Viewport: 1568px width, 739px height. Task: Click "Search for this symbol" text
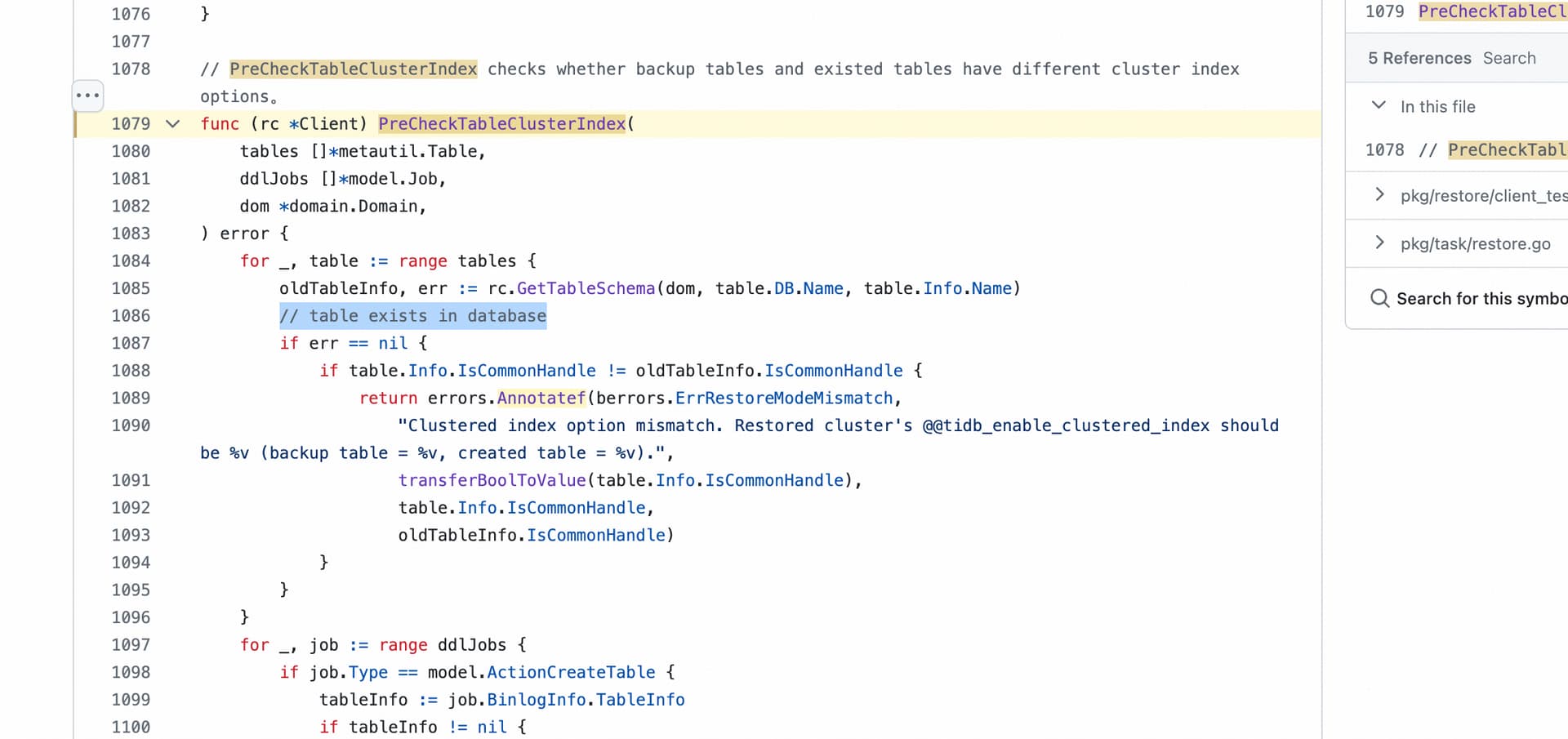[1481, 298]
